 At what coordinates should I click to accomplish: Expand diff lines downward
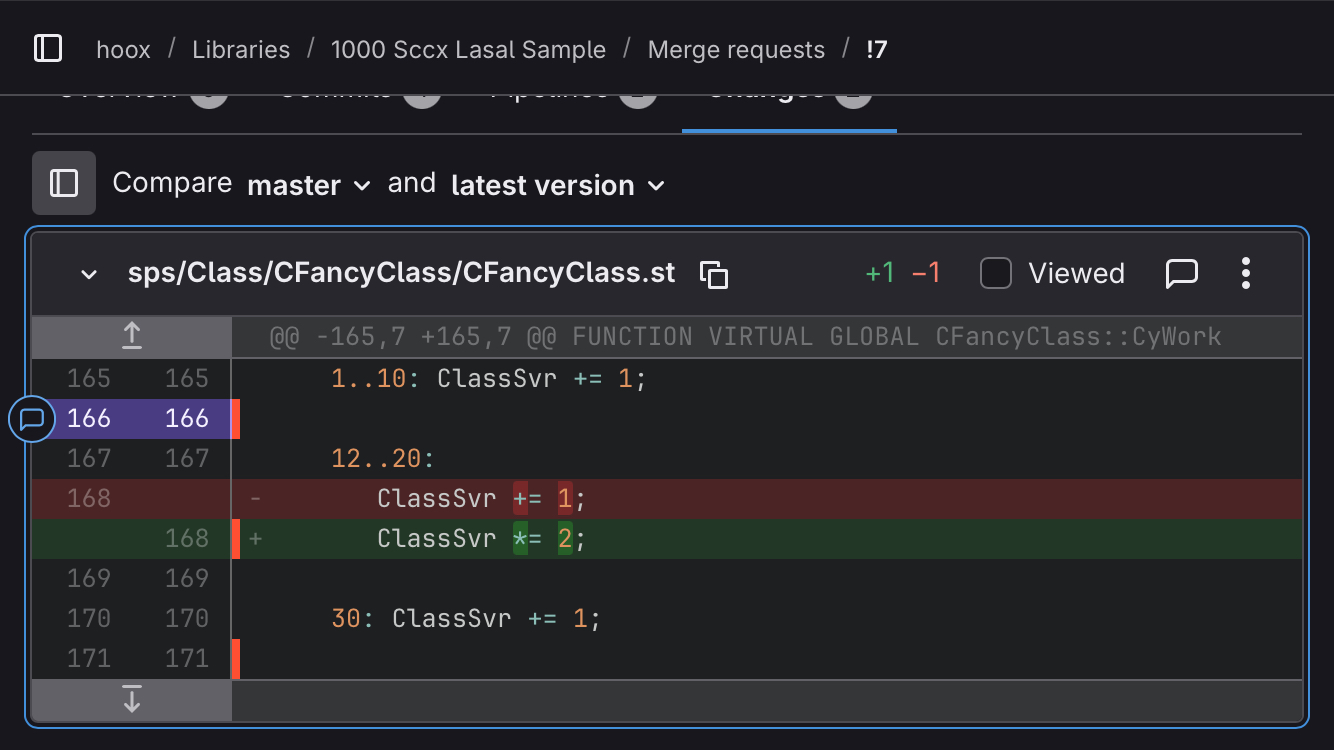pyautogui.click(x=132, y=700)
